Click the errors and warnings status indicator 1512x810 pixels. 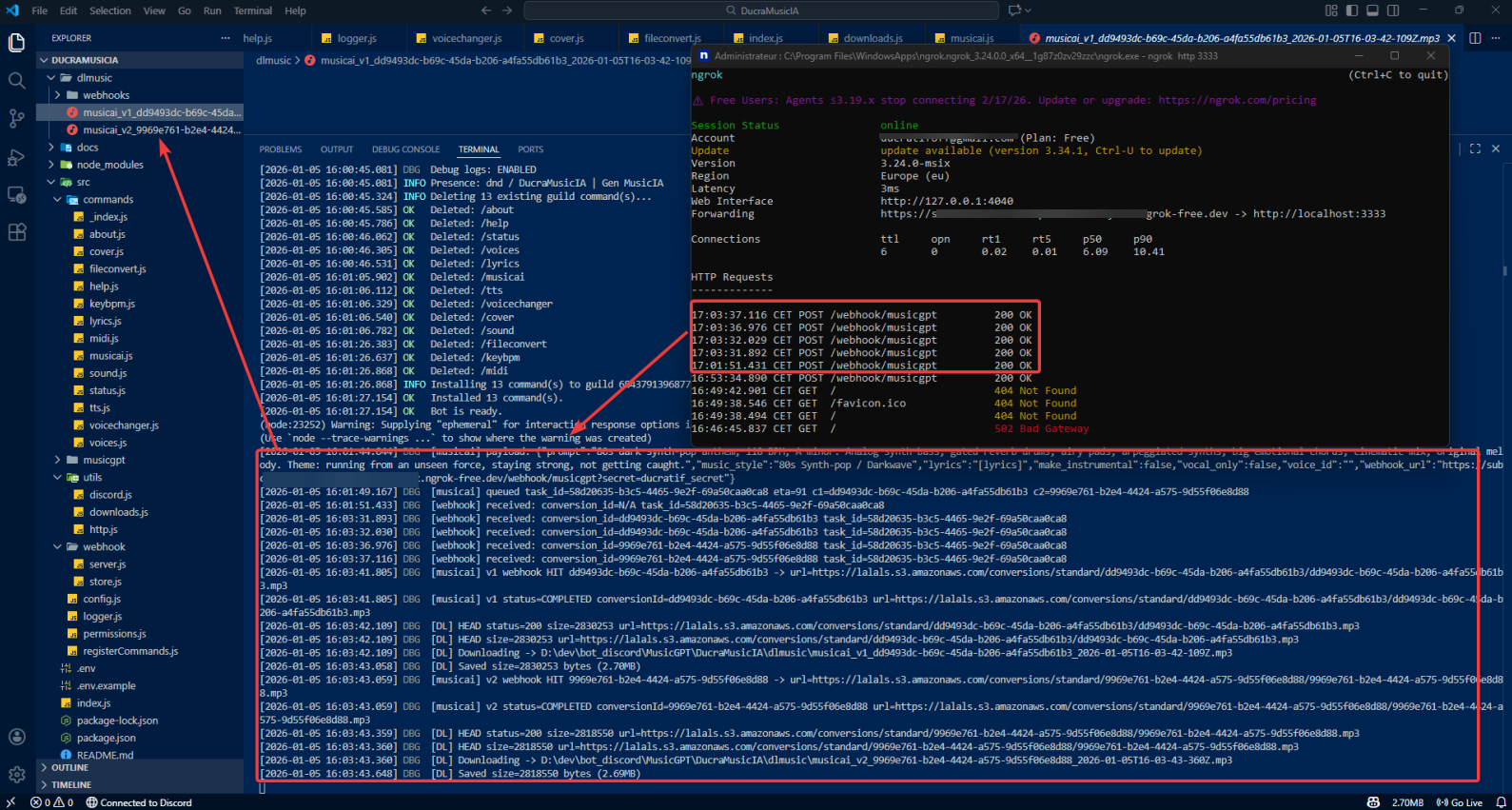point(51,802)
